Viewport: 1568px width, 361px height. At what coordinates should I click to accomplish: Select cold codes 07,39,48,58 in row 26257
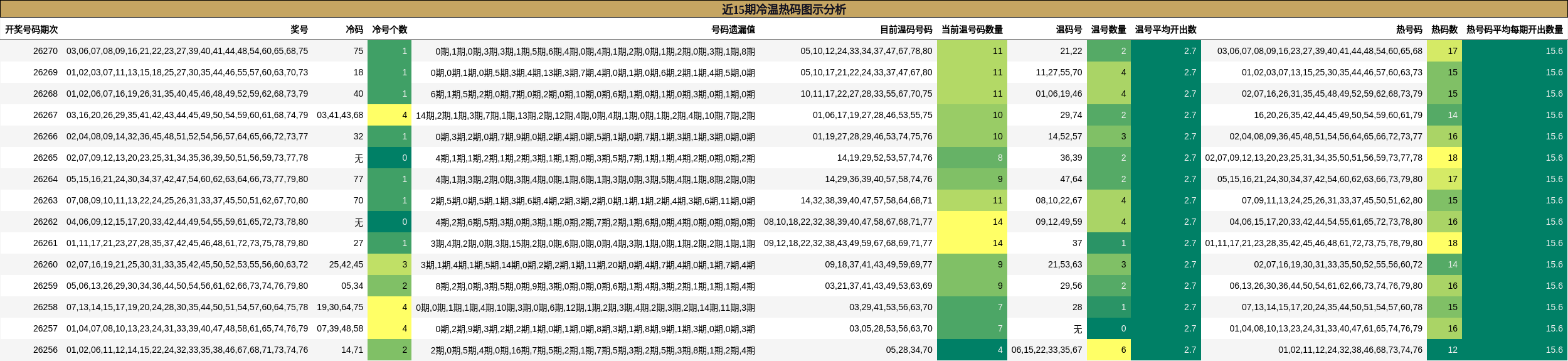[x=340, y=328]
